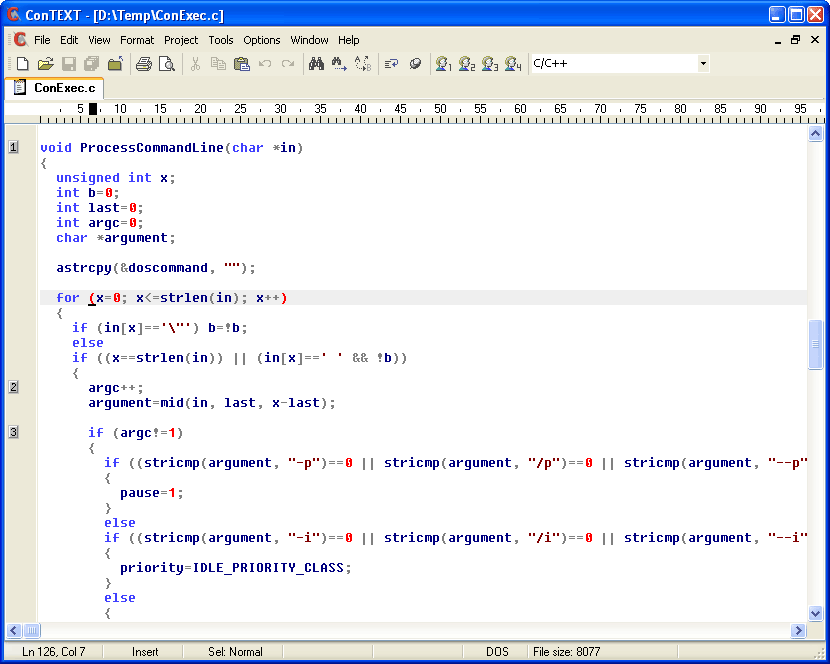
Task: Click the vertical scrollbar thumb
Action: [815, 345]
